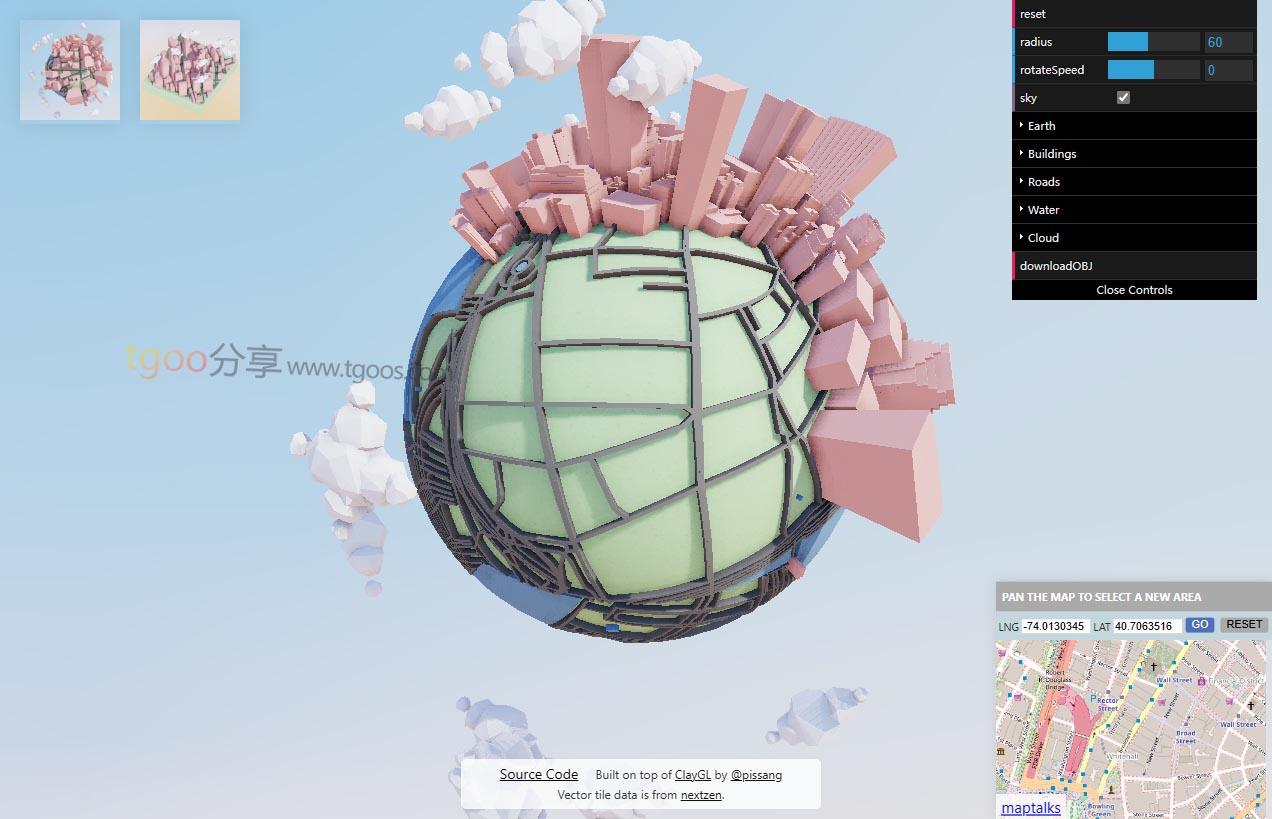Click the radius value input field

click(1228, 42)
